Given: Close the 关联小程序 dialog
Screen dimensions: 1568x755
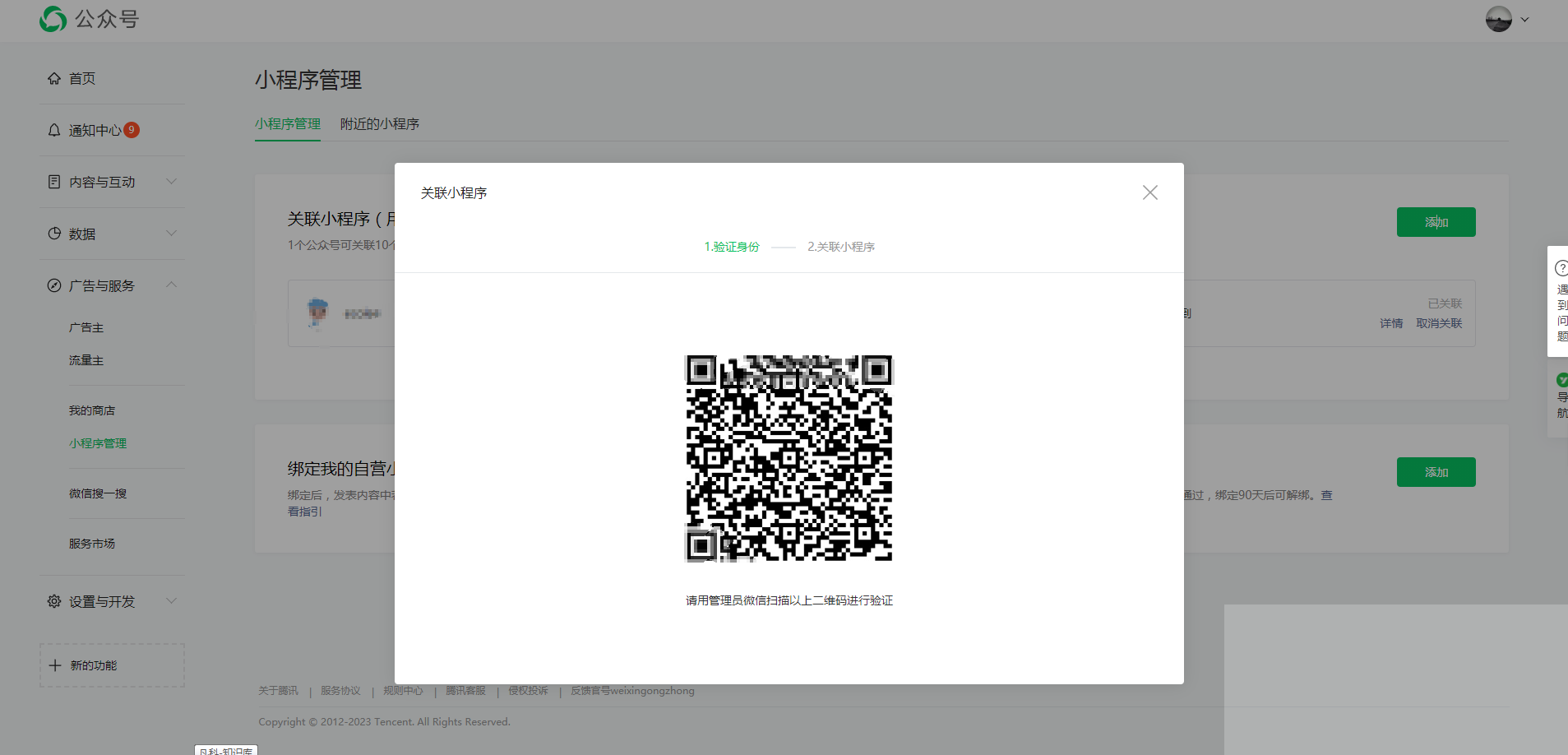Looking at the screenshot, I should (1150, 192).
